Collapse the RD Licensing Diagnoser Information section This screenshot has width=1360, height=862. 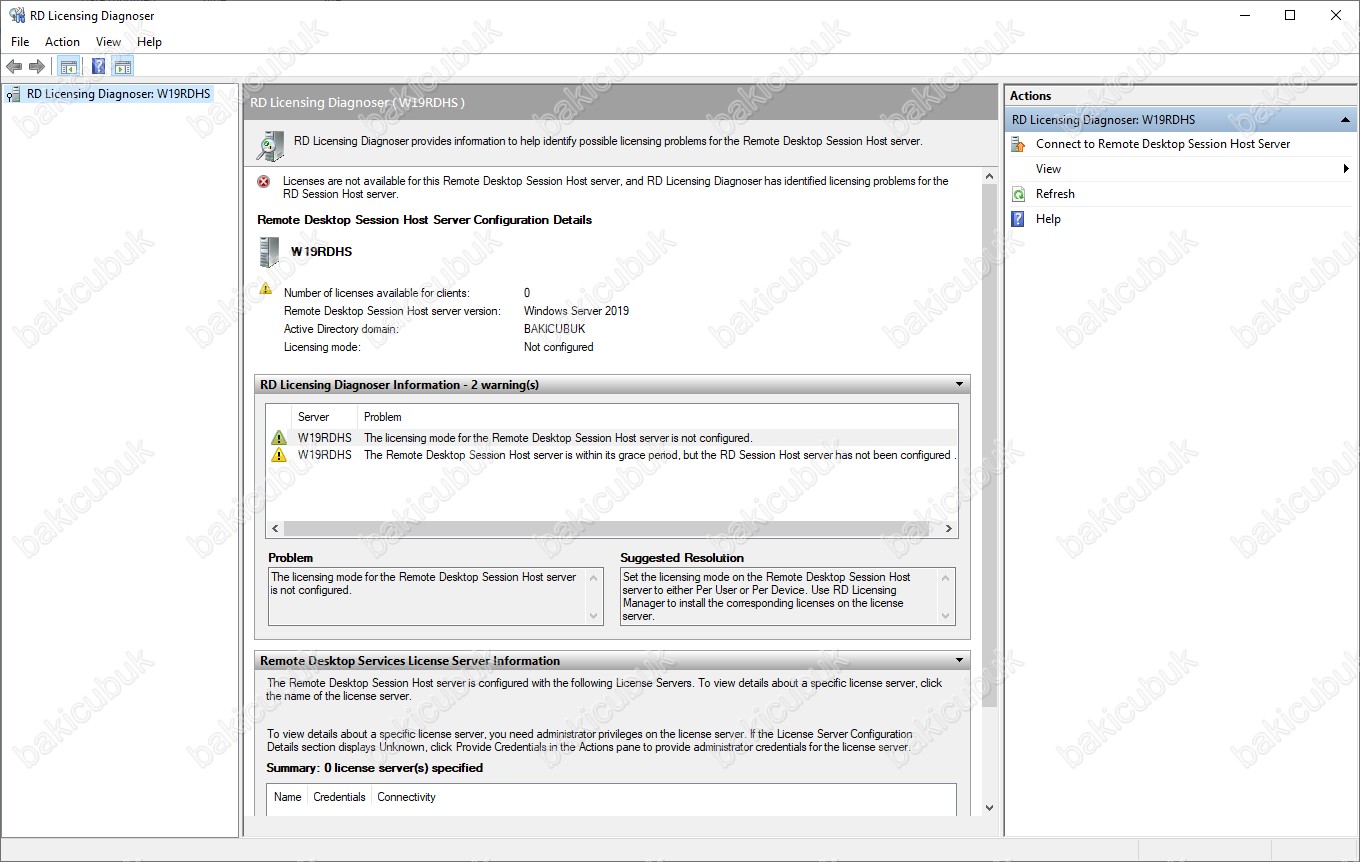click(x=959, y=384)
